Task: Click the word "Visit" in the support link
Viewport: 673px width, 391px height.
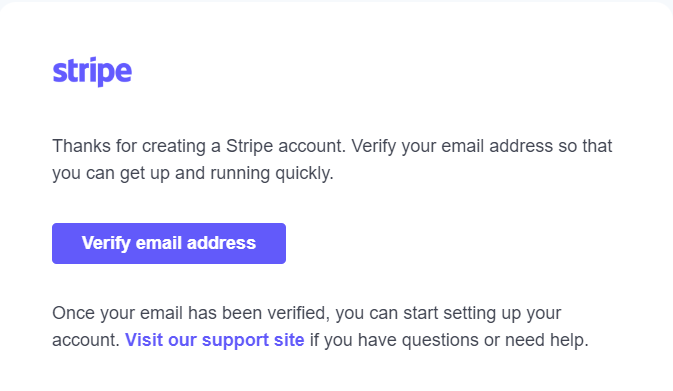Action: pos(144,340)
